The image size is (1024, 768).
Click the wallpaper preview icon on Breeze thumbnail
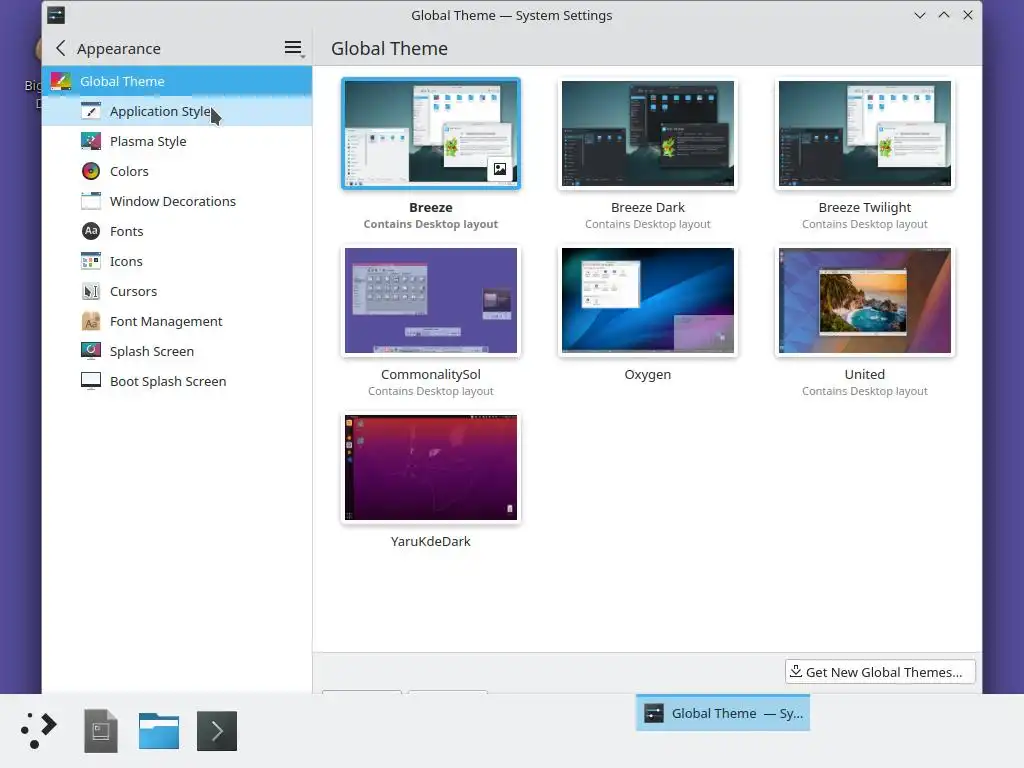click(x=500, y=169)
